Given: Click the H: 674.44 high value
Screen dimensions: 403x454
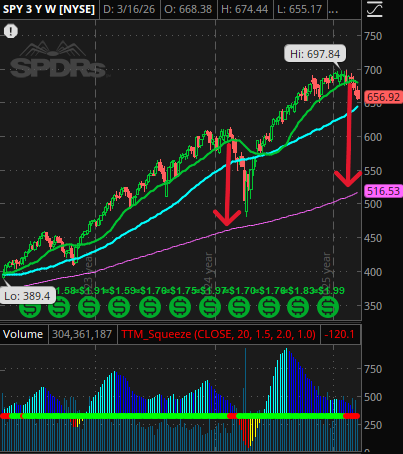Looking at the screenshot, I should tap(244, 9).
